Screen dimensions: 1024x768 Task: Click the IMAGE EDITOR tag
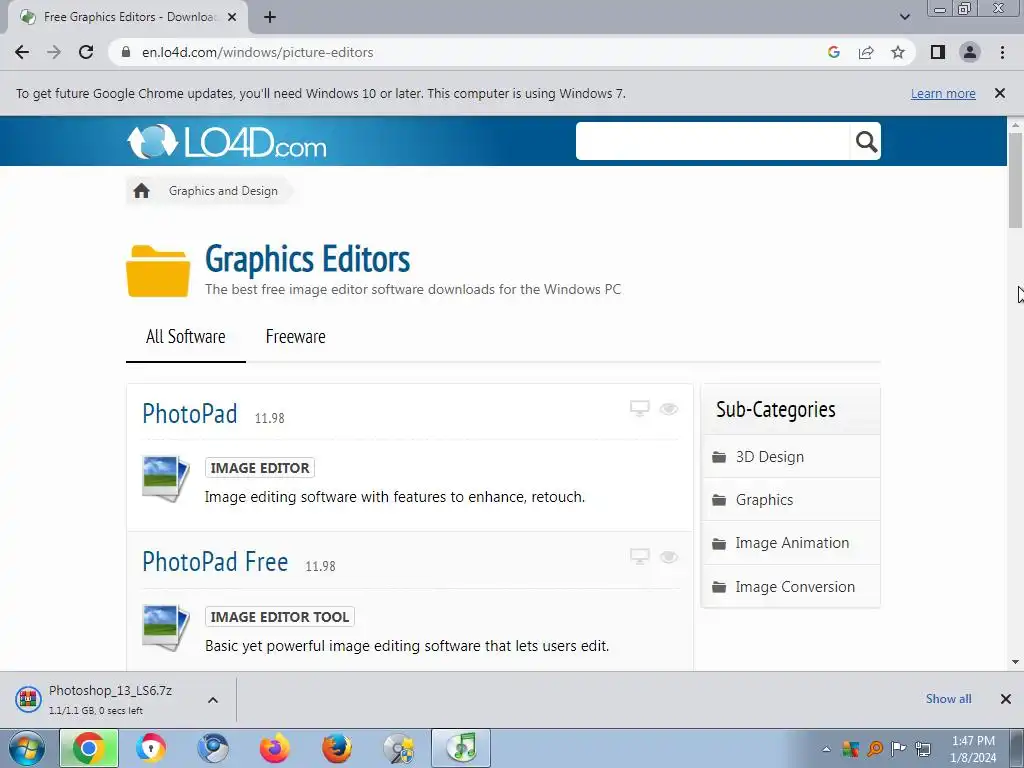point(260,468)
